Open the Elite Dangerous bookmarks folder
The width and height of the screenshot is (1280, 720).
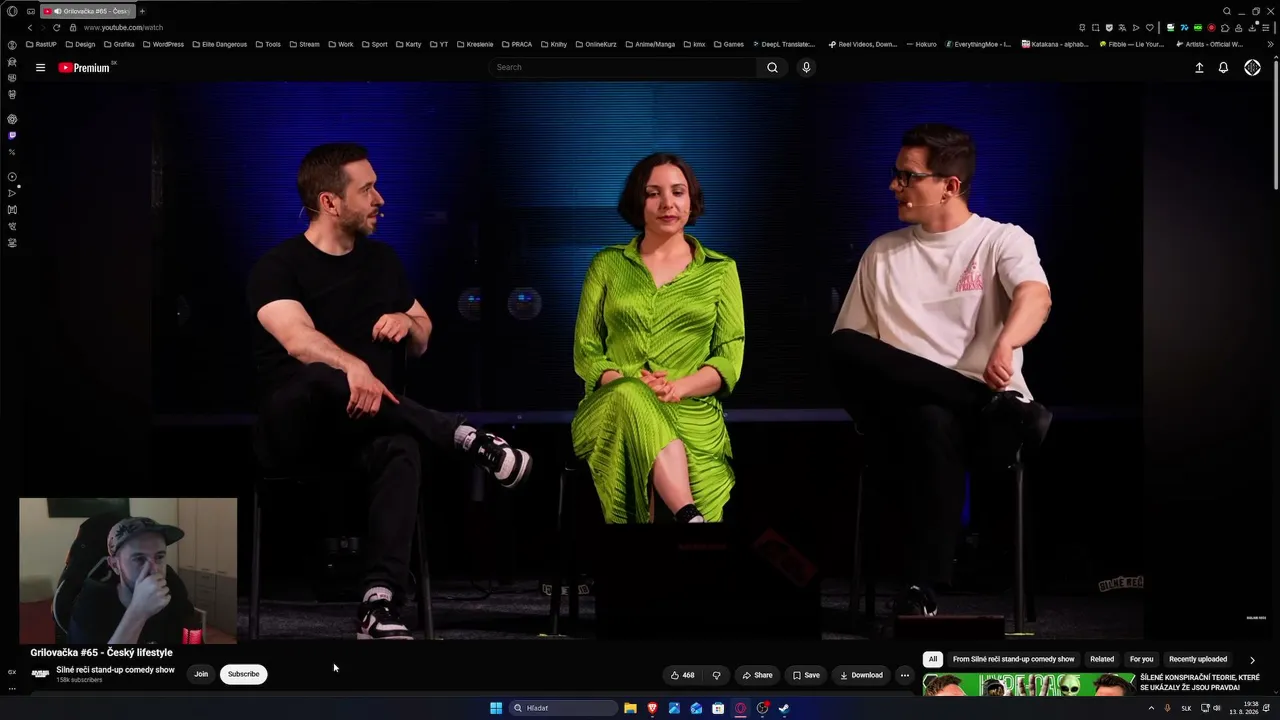point(219,44)
